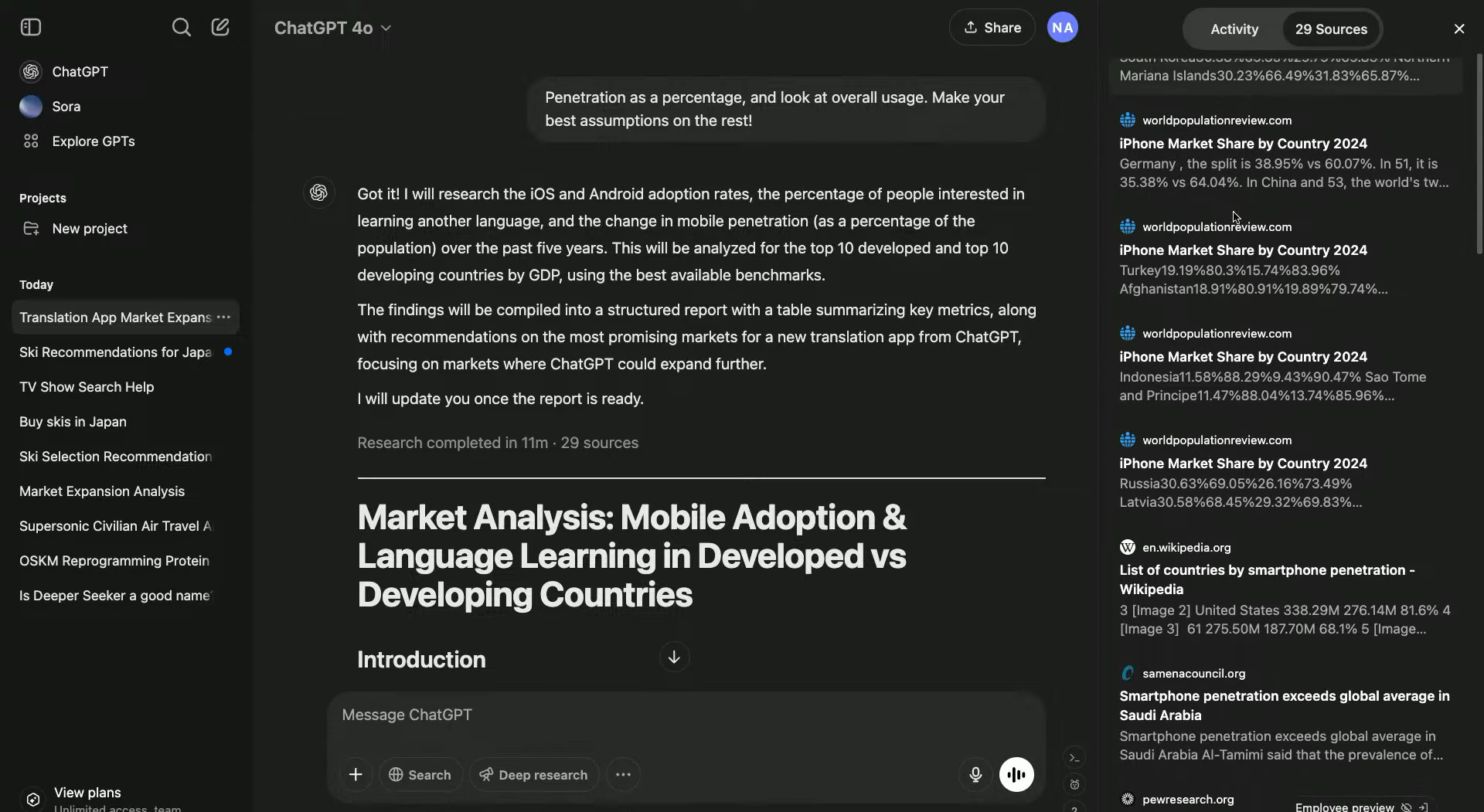Click the terminal prompt icon near composer
This screenshot has height=812, width=1484.
click(1074, 758)
